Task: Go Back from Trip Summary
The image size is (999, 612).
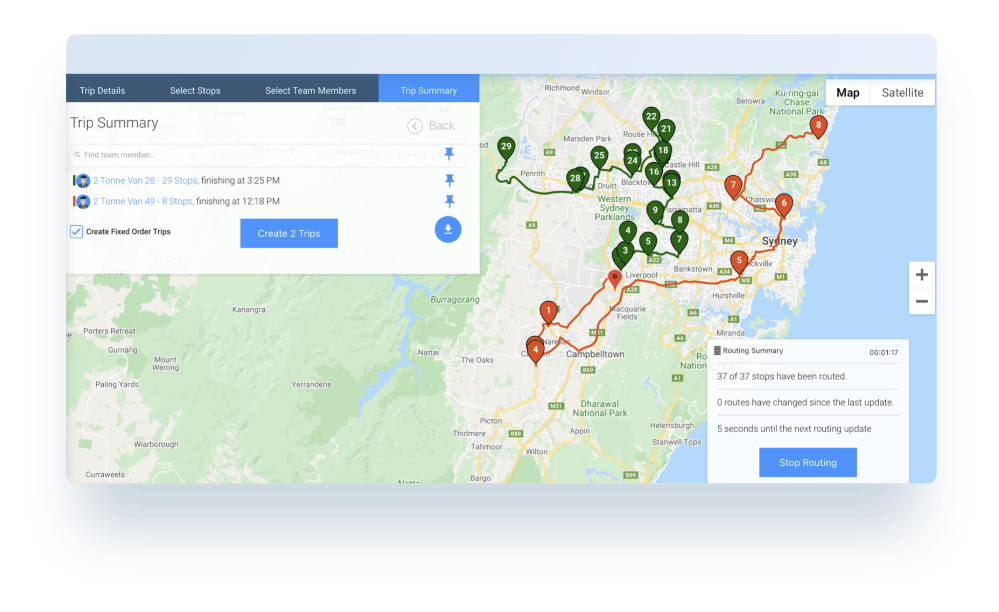Action: pyautogui.click(x=431, y=126)
